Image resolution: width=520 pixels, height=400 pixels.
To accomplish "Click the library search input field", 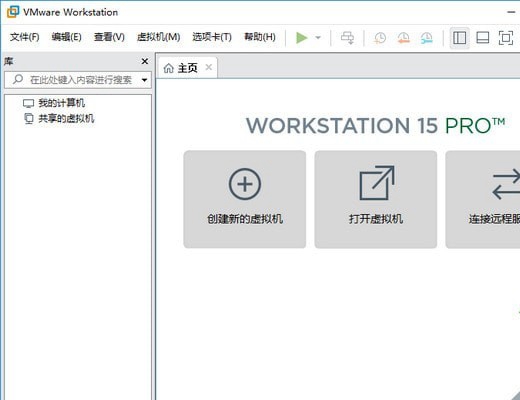I will (x=78, y=80).
